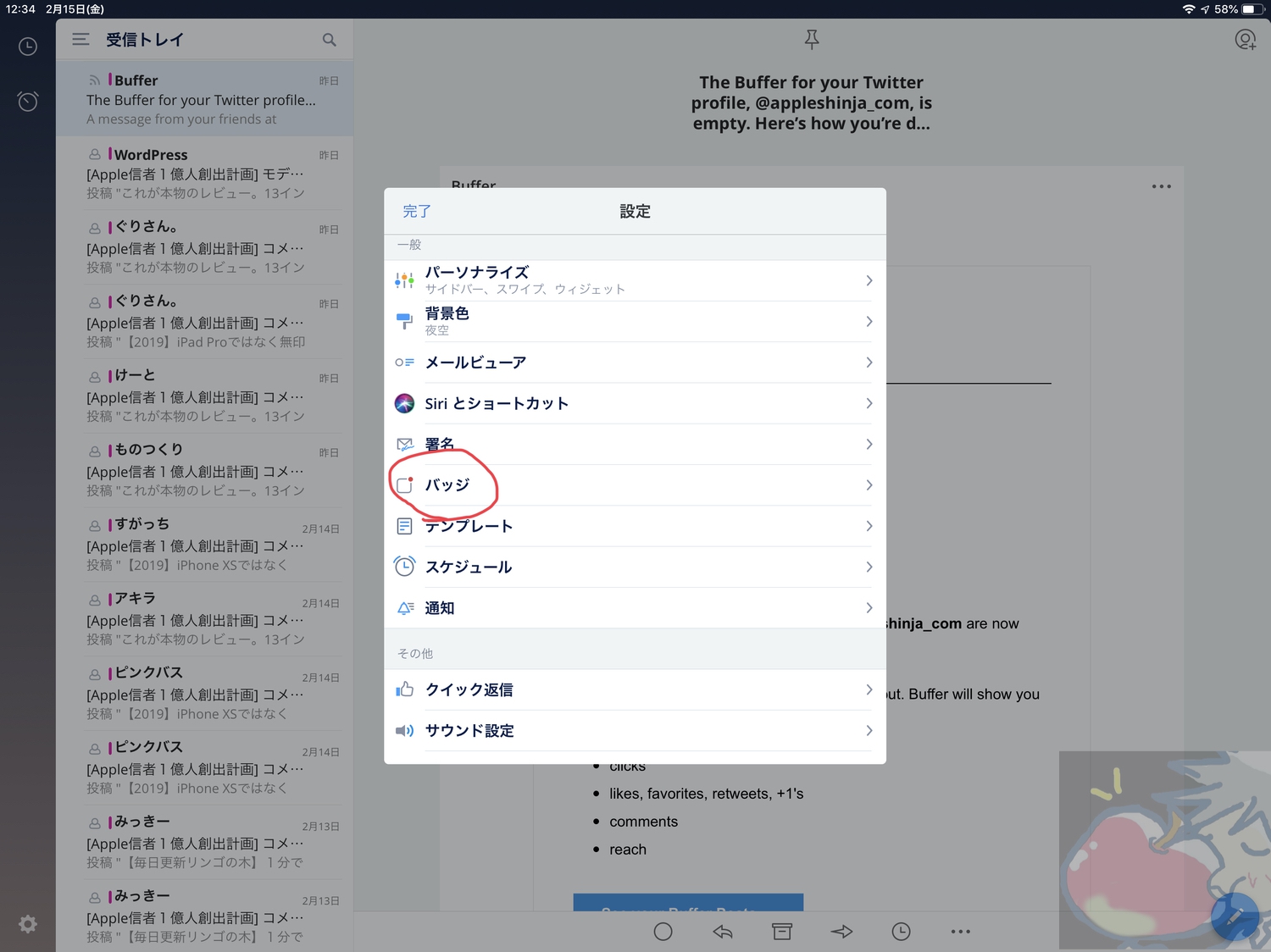
Task: Tap the sliders icon for パーソナライズ
Action: (x=404, y=280)
